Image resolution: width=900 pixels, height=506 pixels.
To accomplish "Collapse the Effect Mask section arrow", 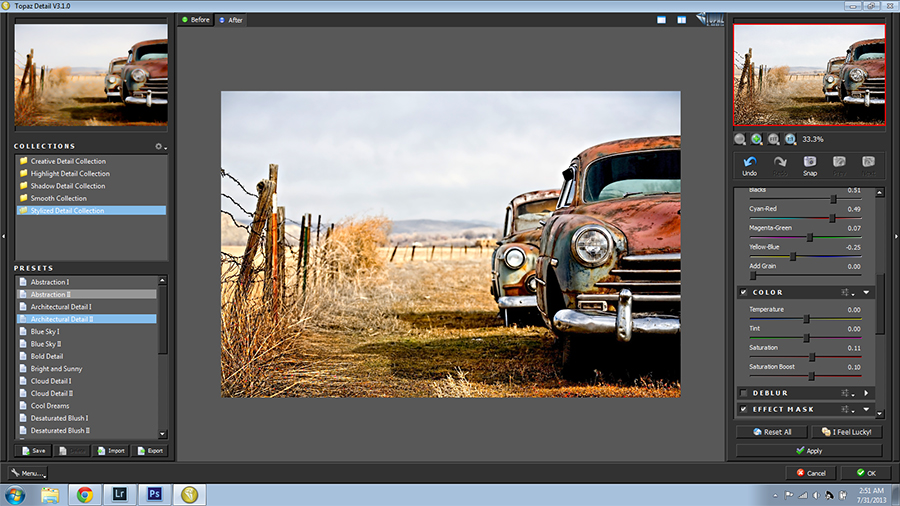I will point(866,409).
